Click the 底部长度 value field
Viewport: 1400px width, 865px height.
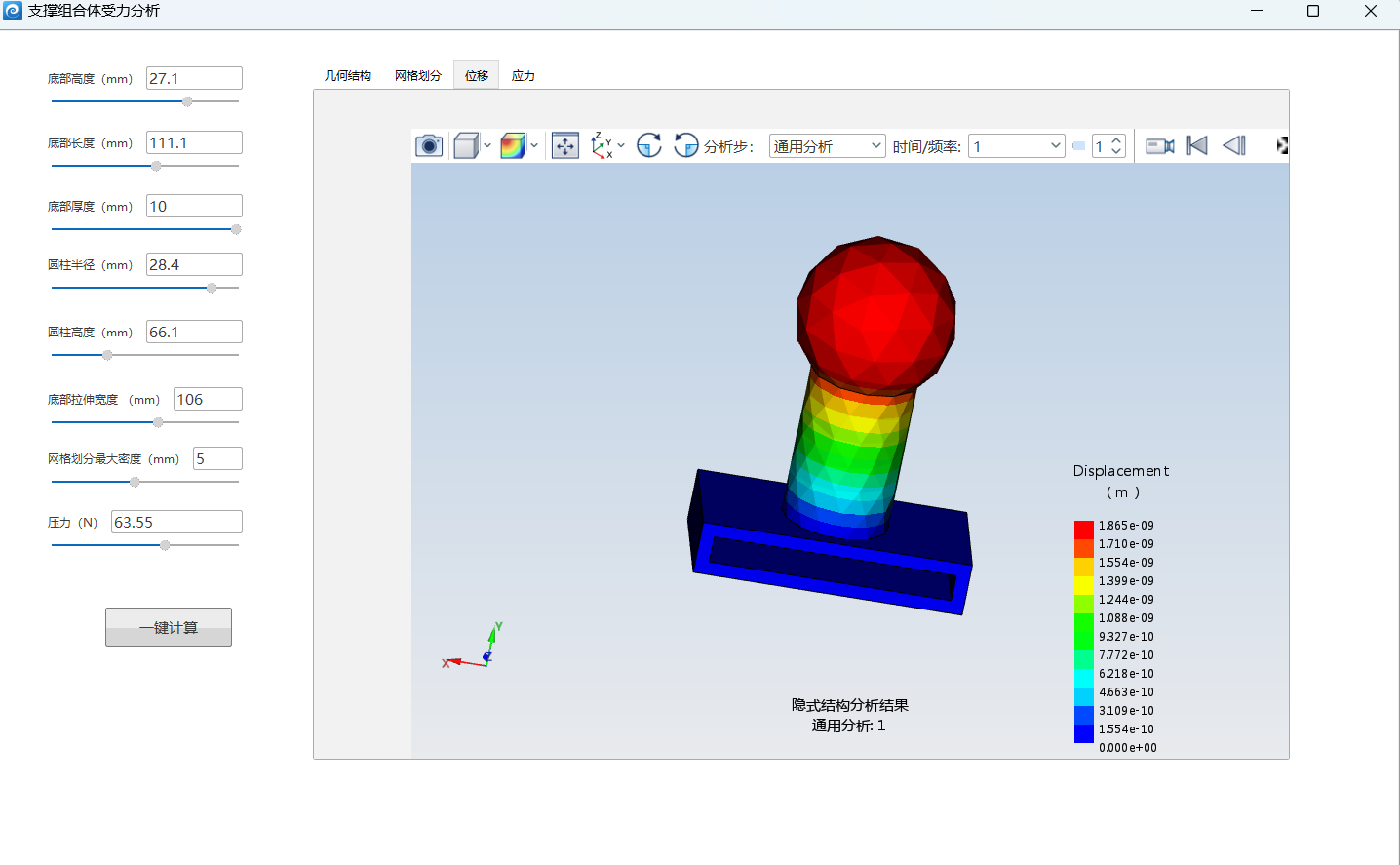tap(194, 142)
